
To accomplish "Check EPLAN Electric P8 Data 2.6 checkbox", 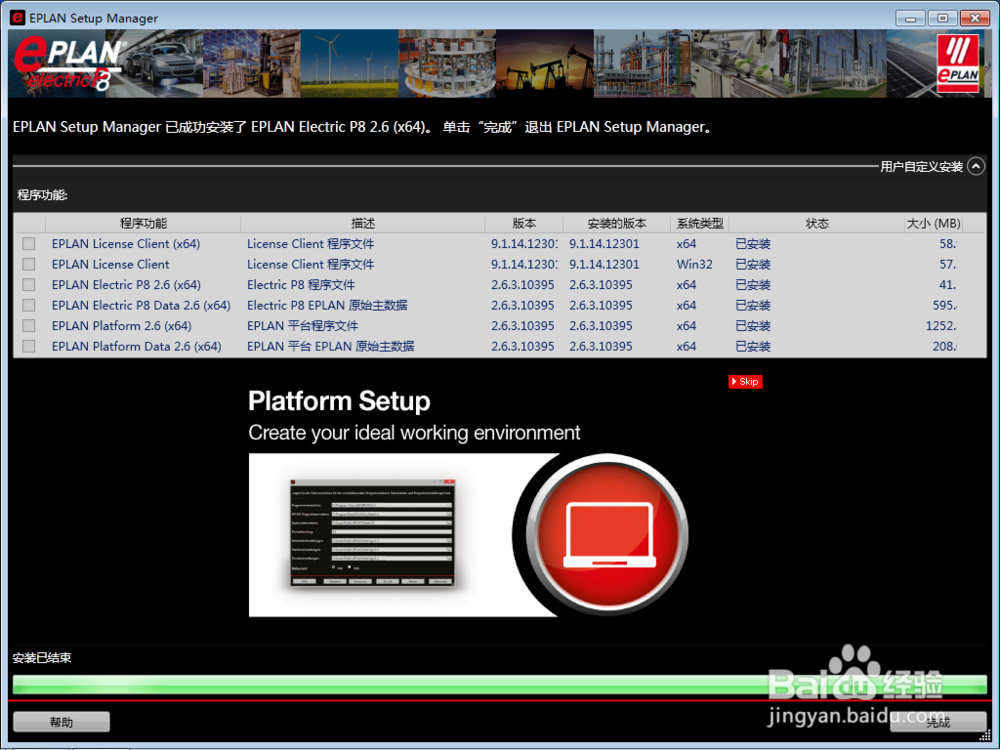I will click(29, 305).
